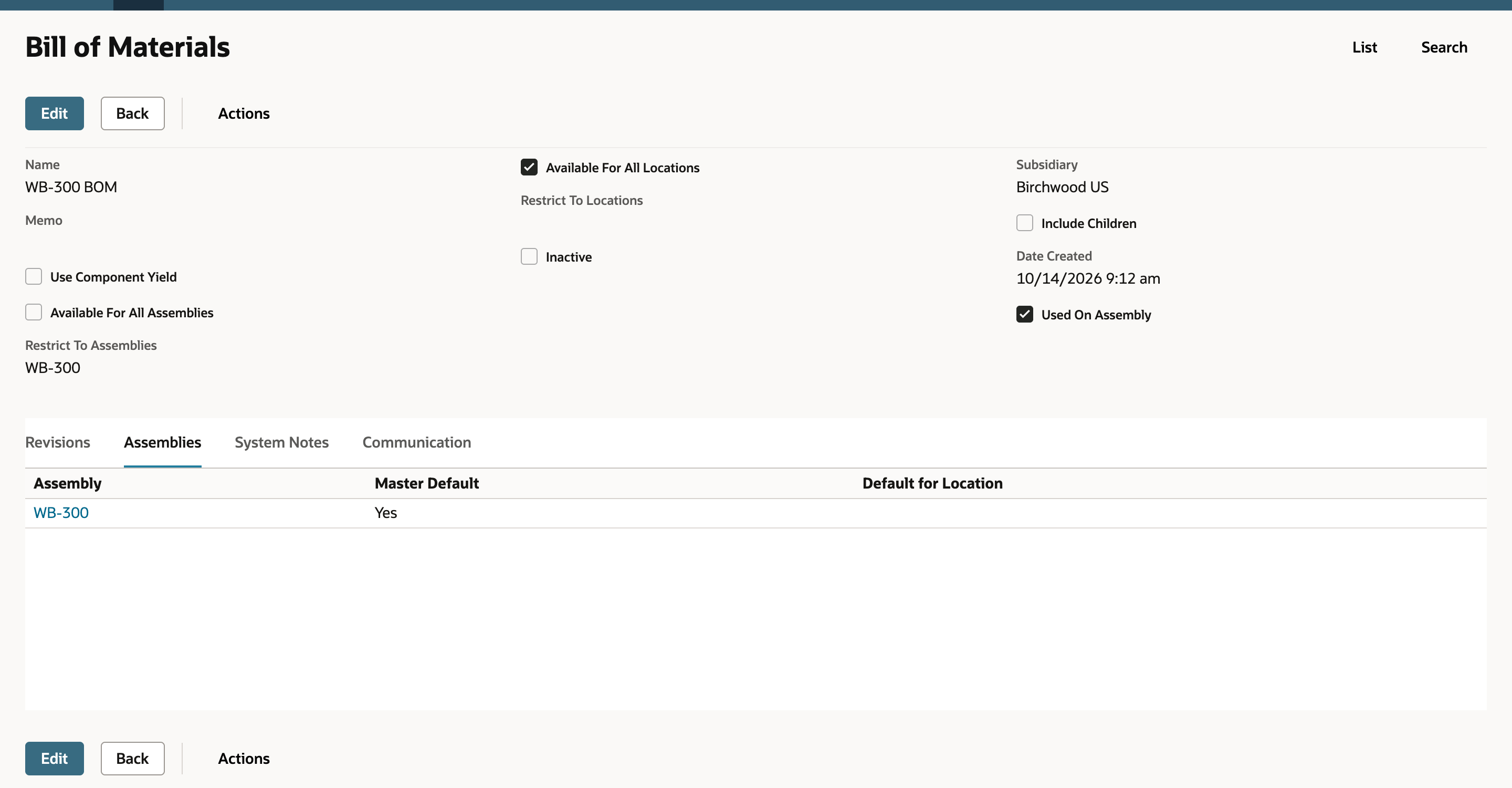Click the WB-300 BOM name value
The width and height of the screenshot is (1512, 788).
[71, 186]
